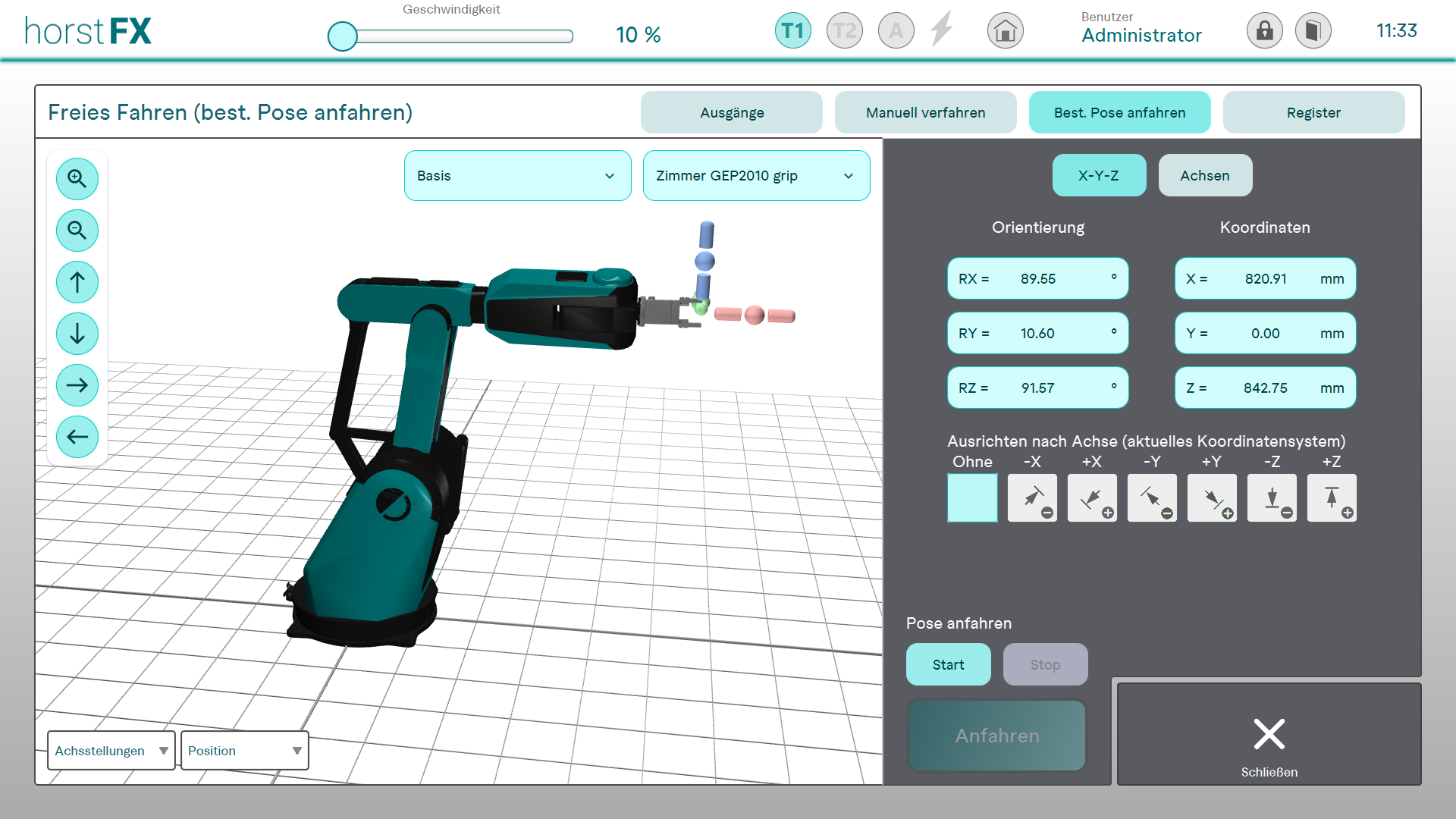
Task: Click the home position icon
Action: click(1005, 31)
